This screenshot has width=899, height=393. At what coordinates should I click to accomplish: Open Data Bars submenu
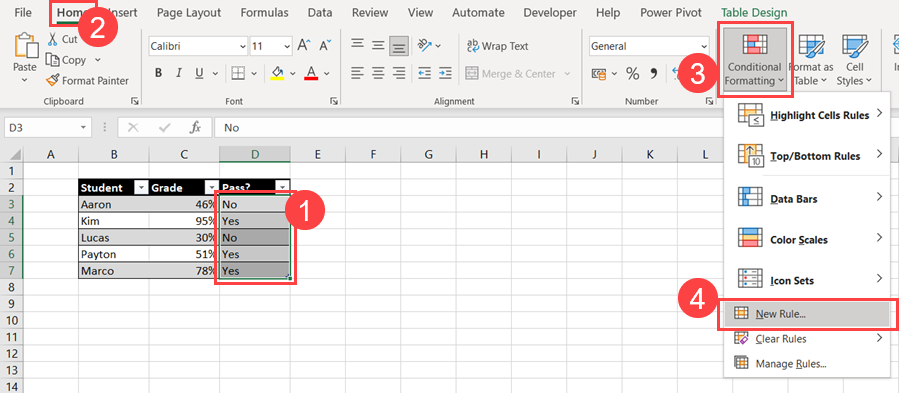click(x=807, y=199)
